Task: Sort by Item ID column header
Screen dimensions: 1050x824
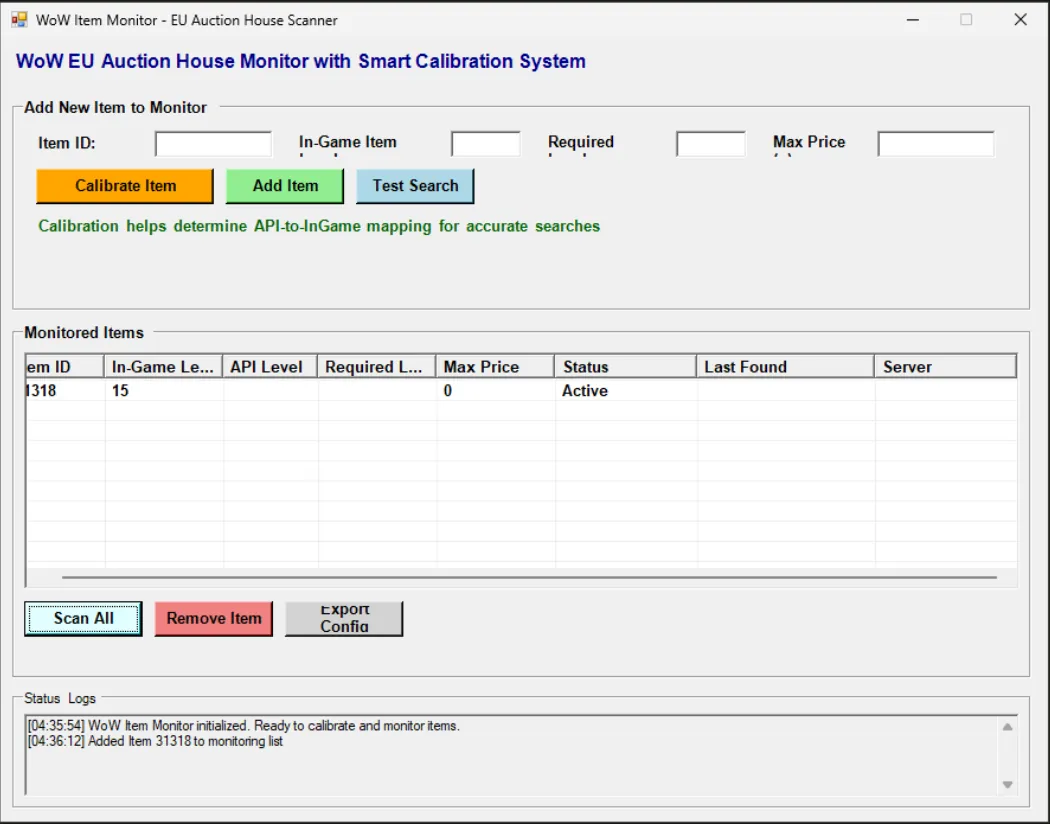Action: coord(65,367)
